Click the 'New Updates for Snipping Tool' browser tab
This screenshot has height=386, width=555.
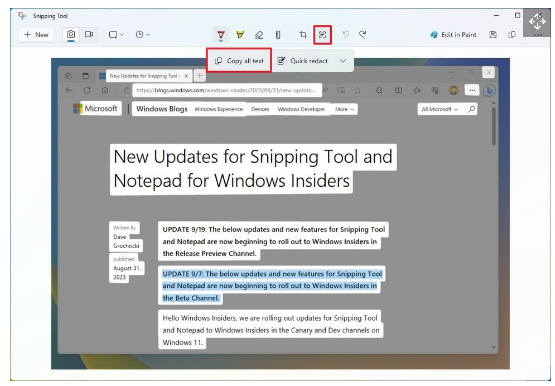(x=144, y=76)
